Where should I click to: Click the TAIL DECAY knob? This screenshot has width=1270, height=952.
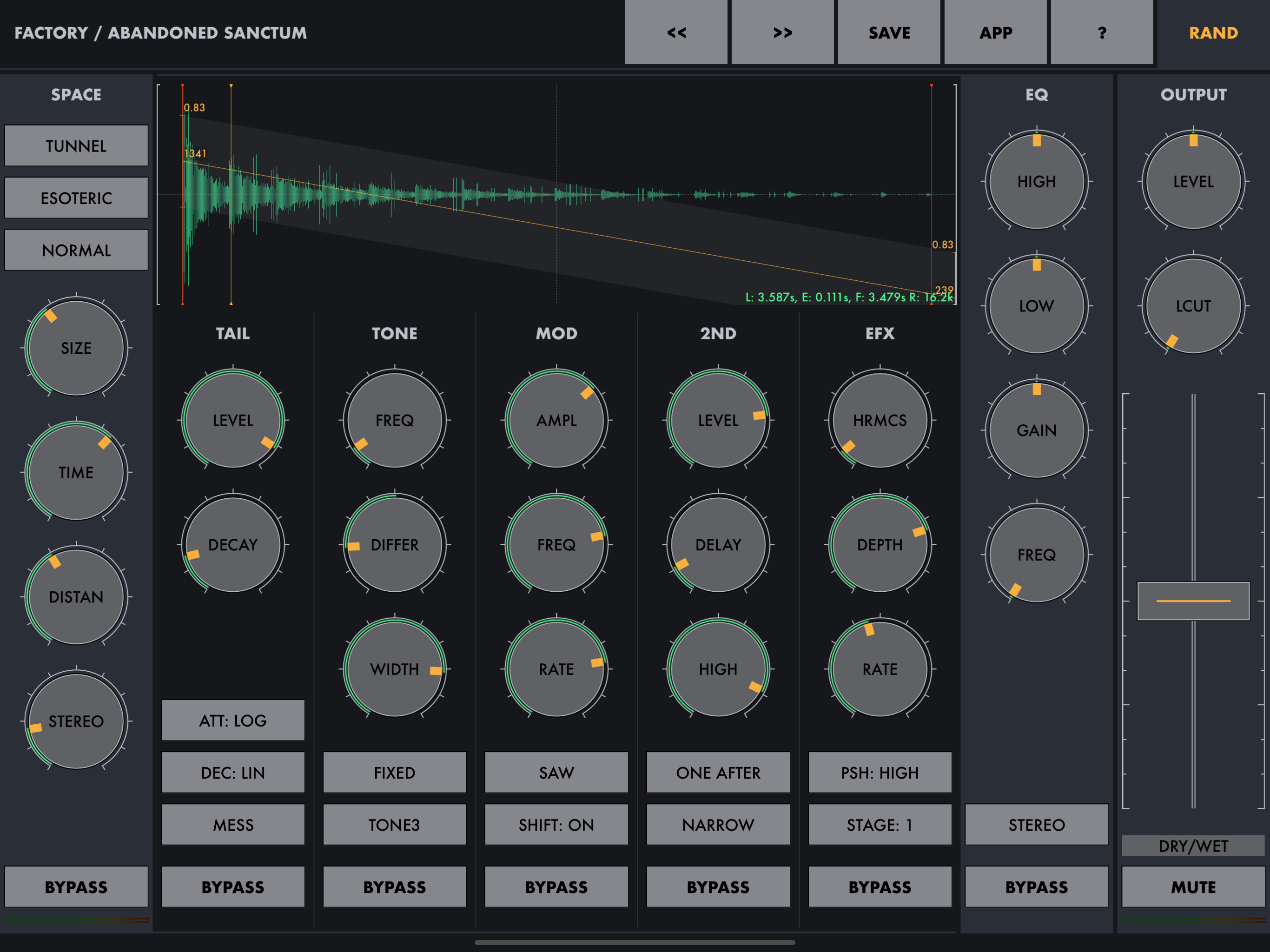233,544
